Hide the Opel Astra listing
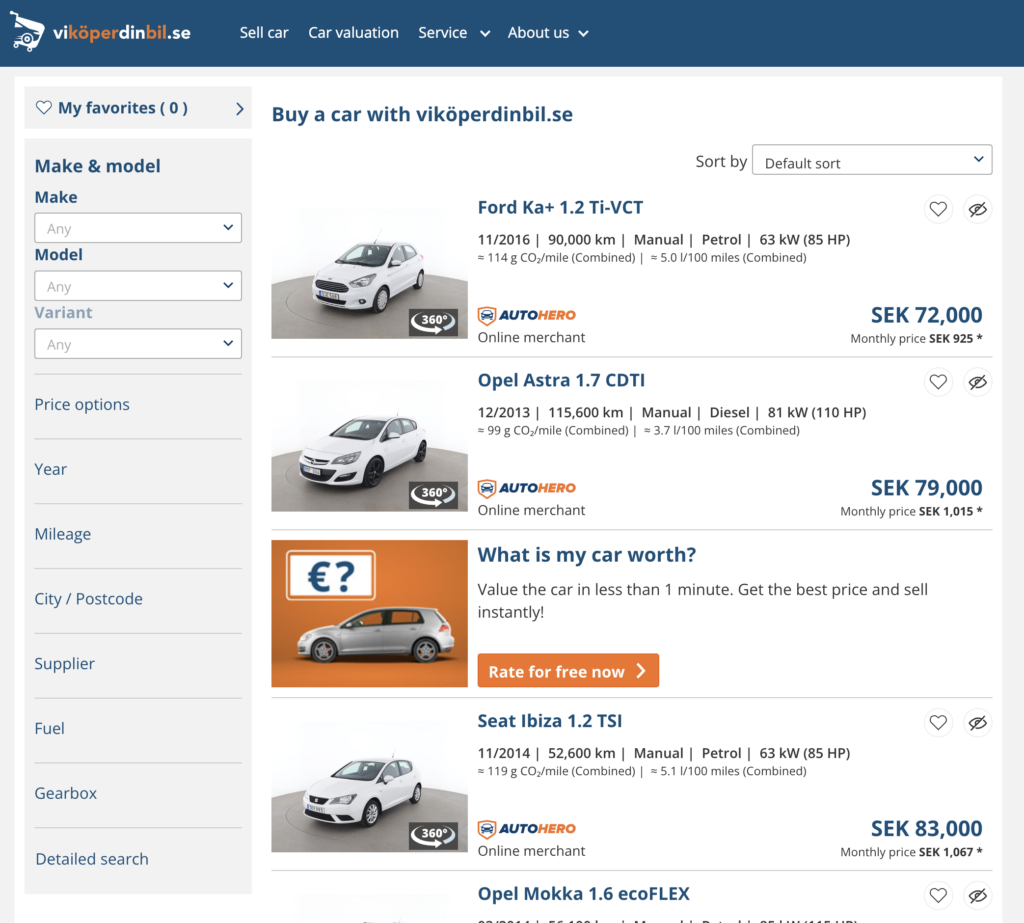This screenshot has width=1024, height=923. (x=978, y=382)
